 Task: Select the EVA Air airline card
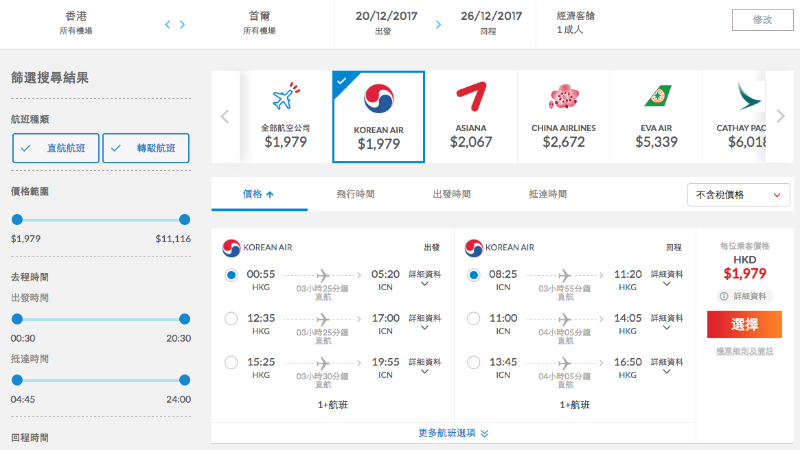(656, 117)
